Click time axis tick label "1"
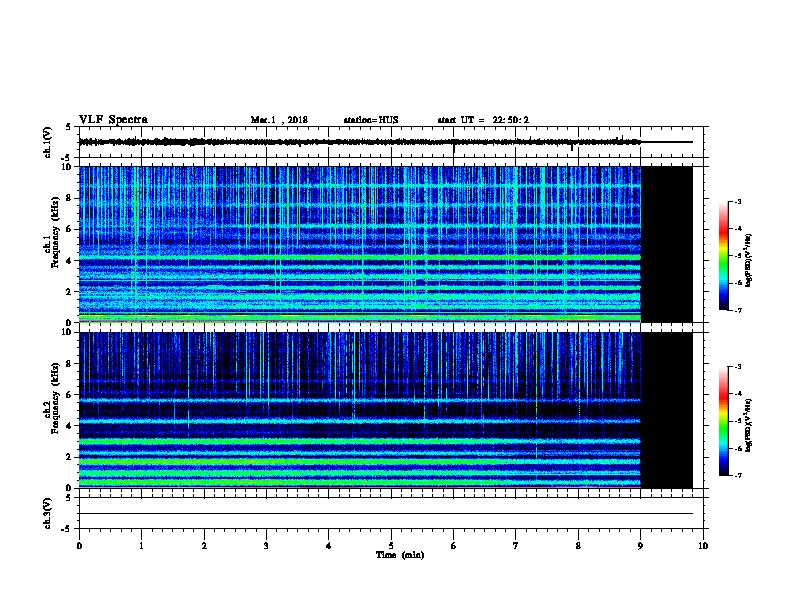Viewport: 792px width, 612px height. tap(142, 546)
